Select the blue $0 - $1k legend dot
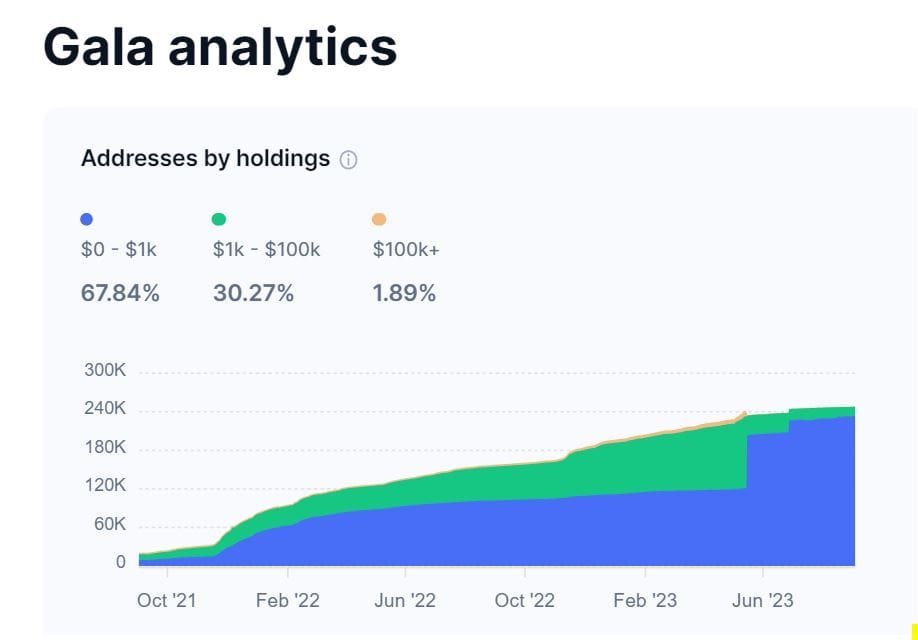 [x=86, y=218]
